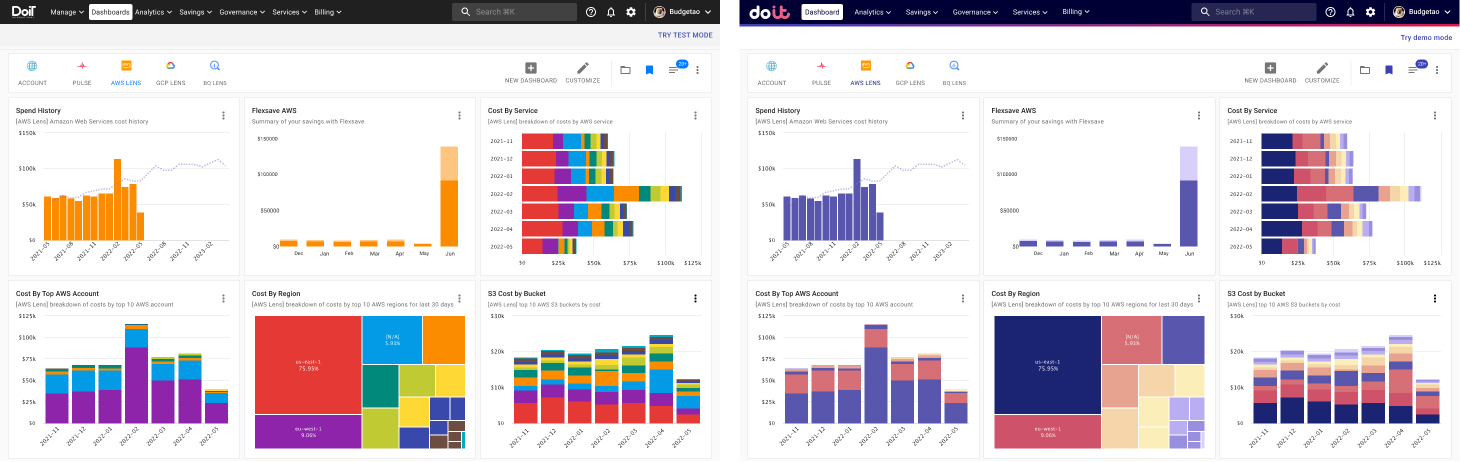Viewport: 1460px width, 462px height.
Task: Open notifications bell in the purple dashboard
Action: point(1350,12)
